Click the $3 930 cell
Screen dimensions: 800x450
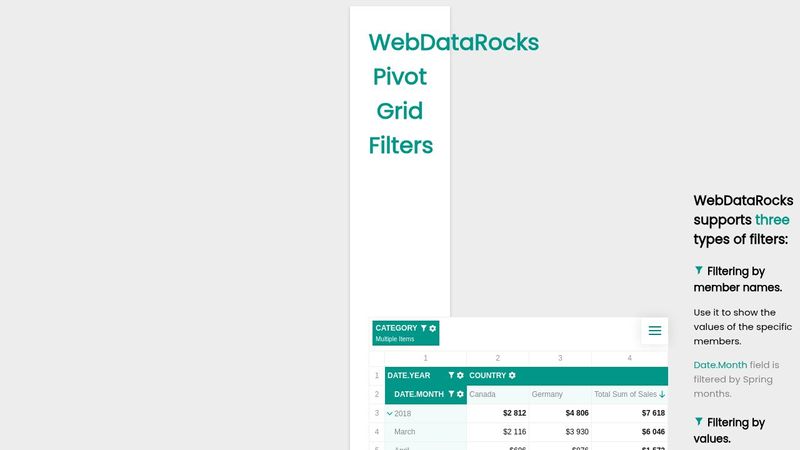pyautogui.click(x=560, y=432)
